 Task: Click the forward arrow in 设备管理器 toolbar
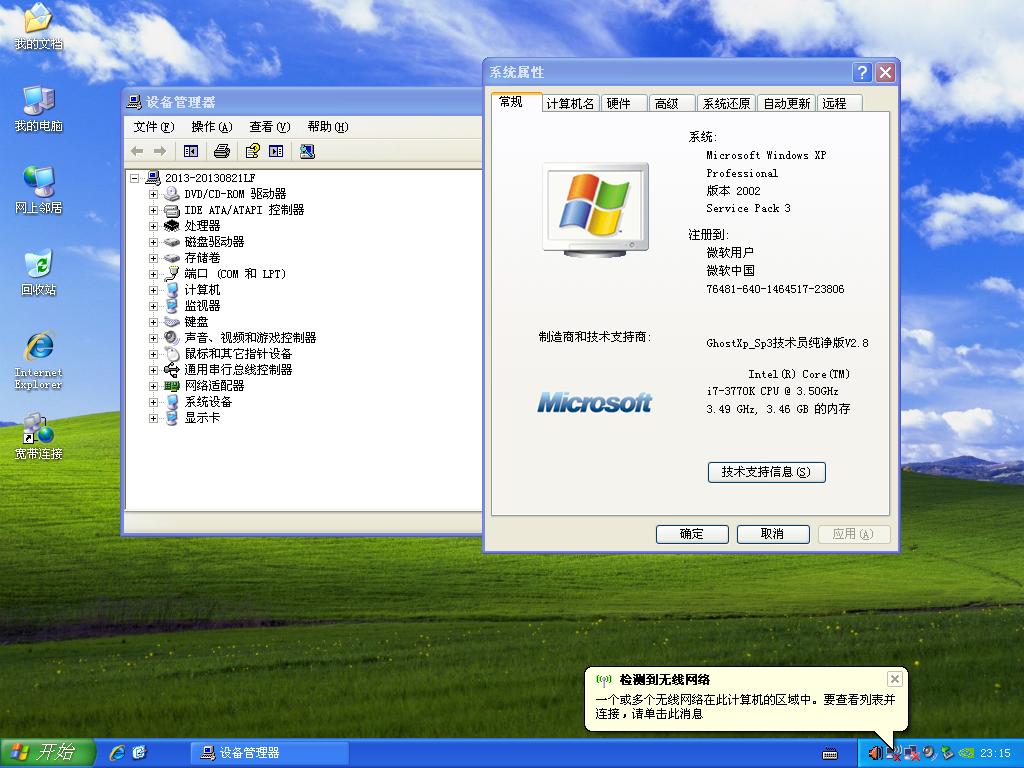pos(159,152)
